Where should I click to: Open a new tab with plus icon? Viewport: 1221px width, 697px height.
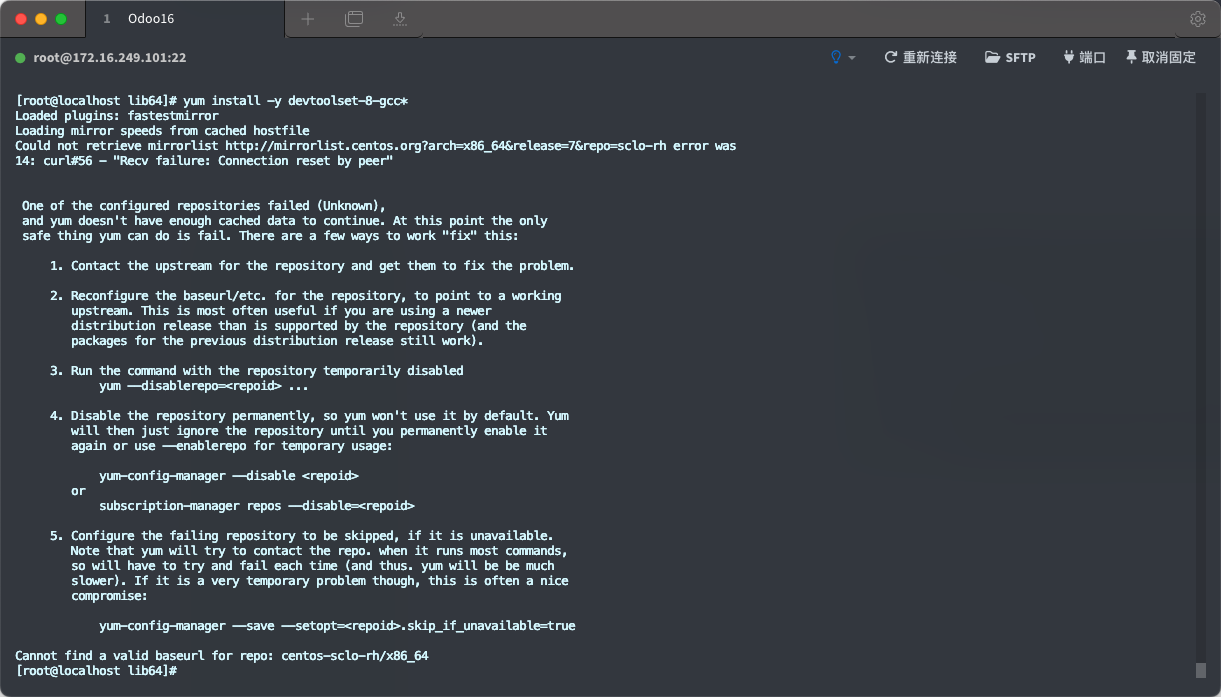click(x=308, y=19)
